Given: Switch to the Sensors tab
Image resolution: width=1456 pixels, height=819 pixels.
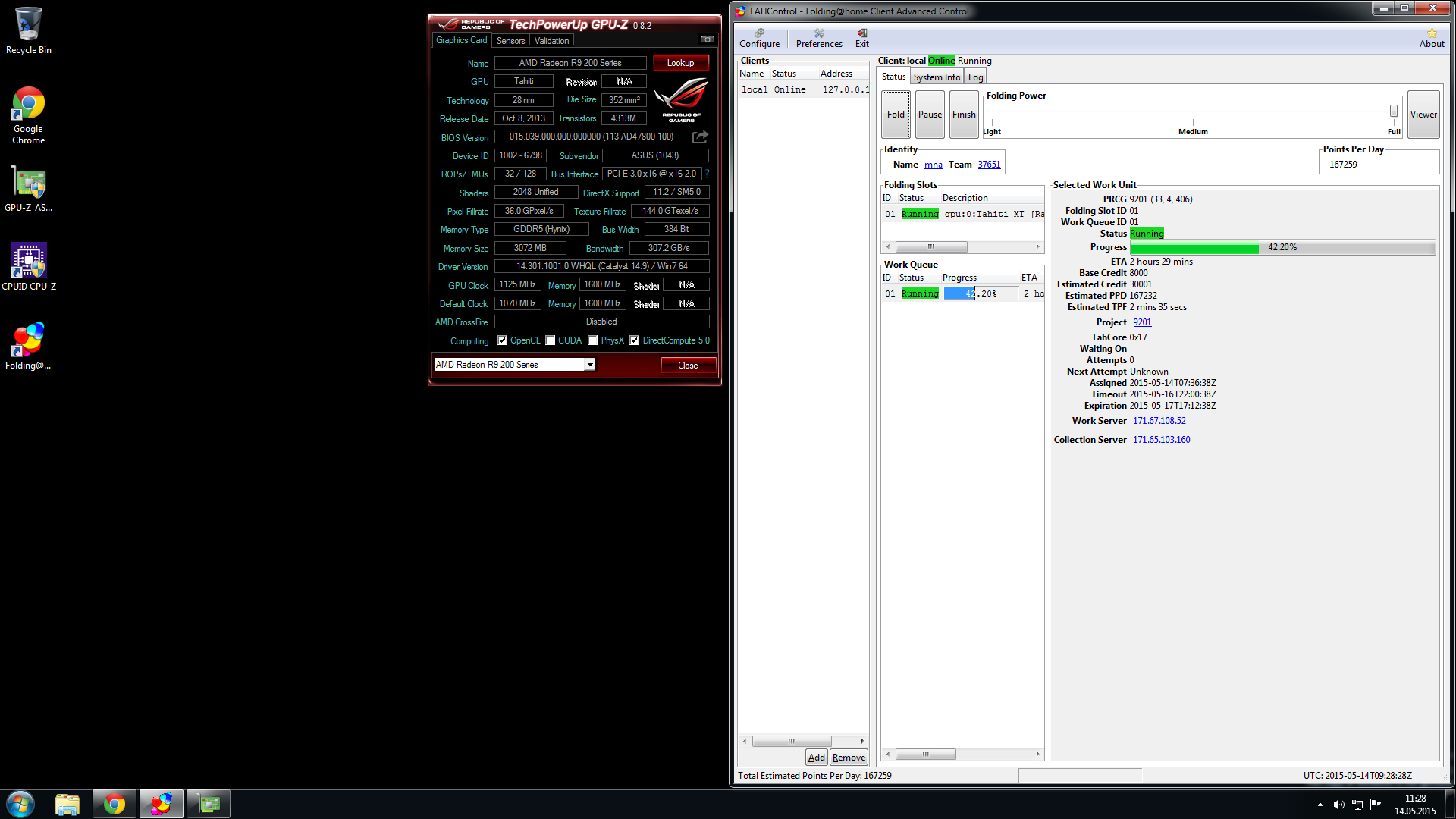Looking at the screenshot, I should point(510,41).
